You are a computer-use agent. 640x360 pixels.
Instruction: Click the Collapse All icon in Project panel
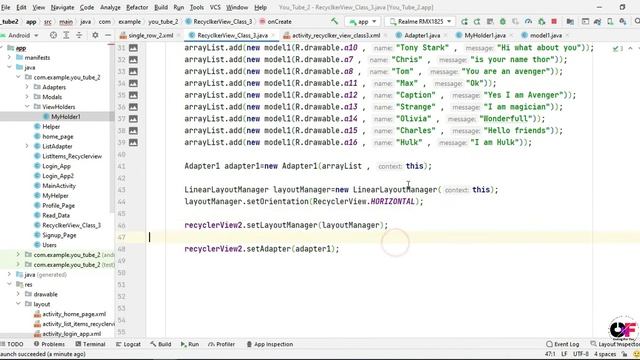[x=79, y=36]
